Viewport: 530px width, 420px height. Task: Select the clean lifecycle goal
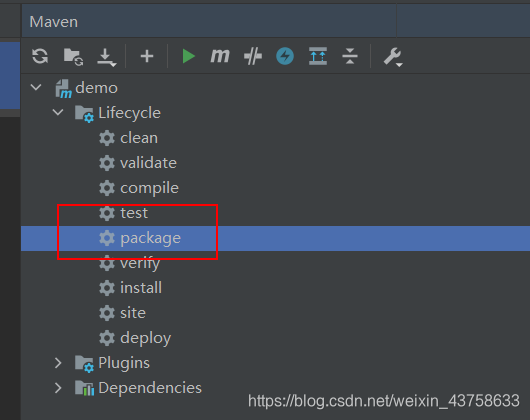pos(139,138)
